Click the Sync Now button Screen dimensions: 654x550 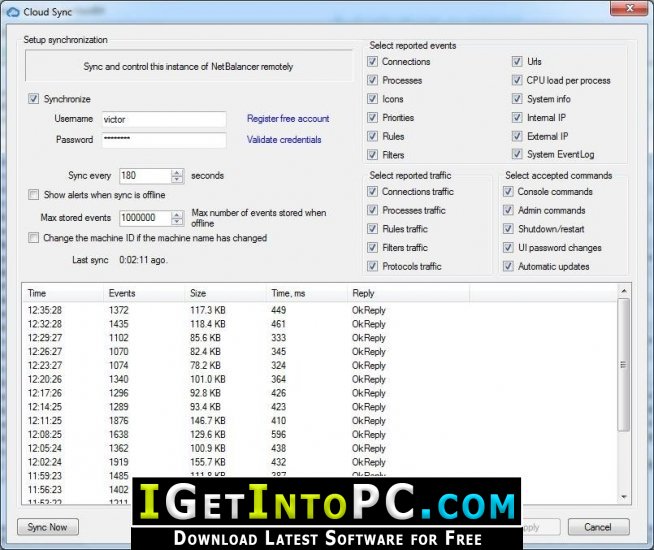pos(48,527)
